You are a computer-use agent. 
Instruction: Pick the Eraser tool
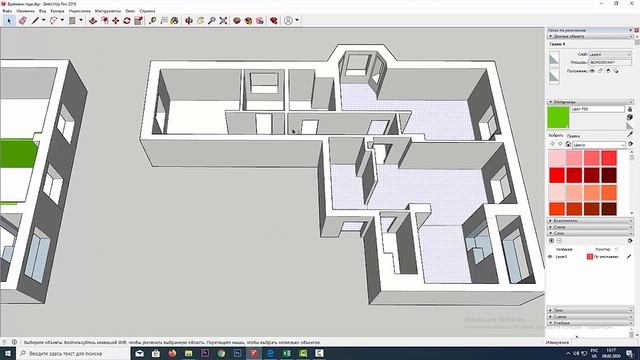[23, 20]
